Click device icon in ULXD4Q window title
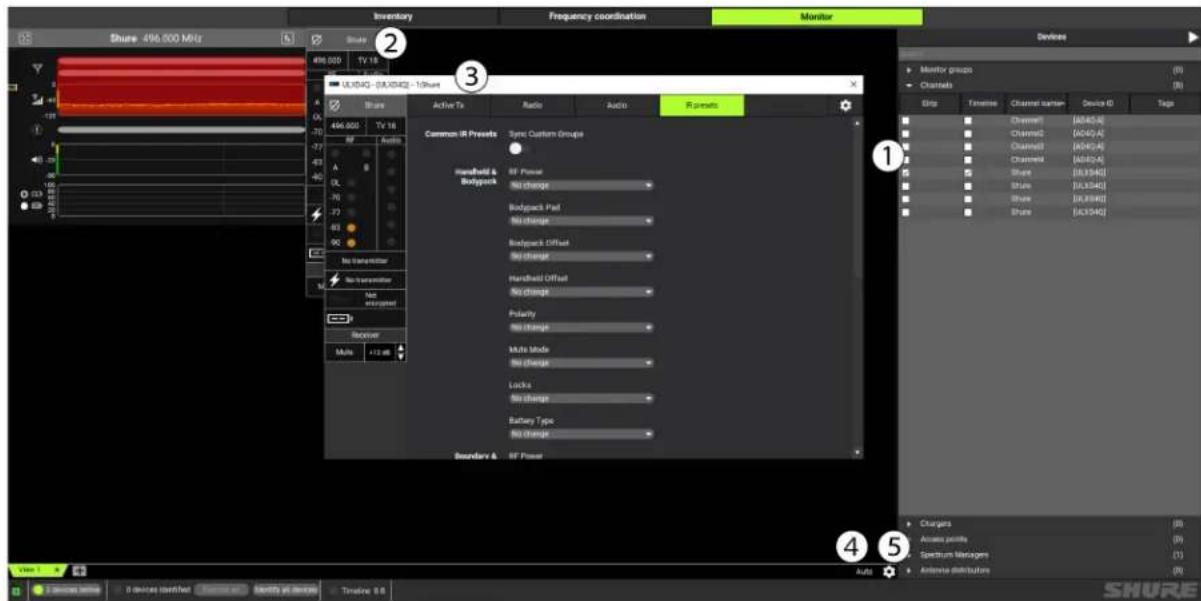Viewport: 1201px width, 601px height. [x=333, y=85]
